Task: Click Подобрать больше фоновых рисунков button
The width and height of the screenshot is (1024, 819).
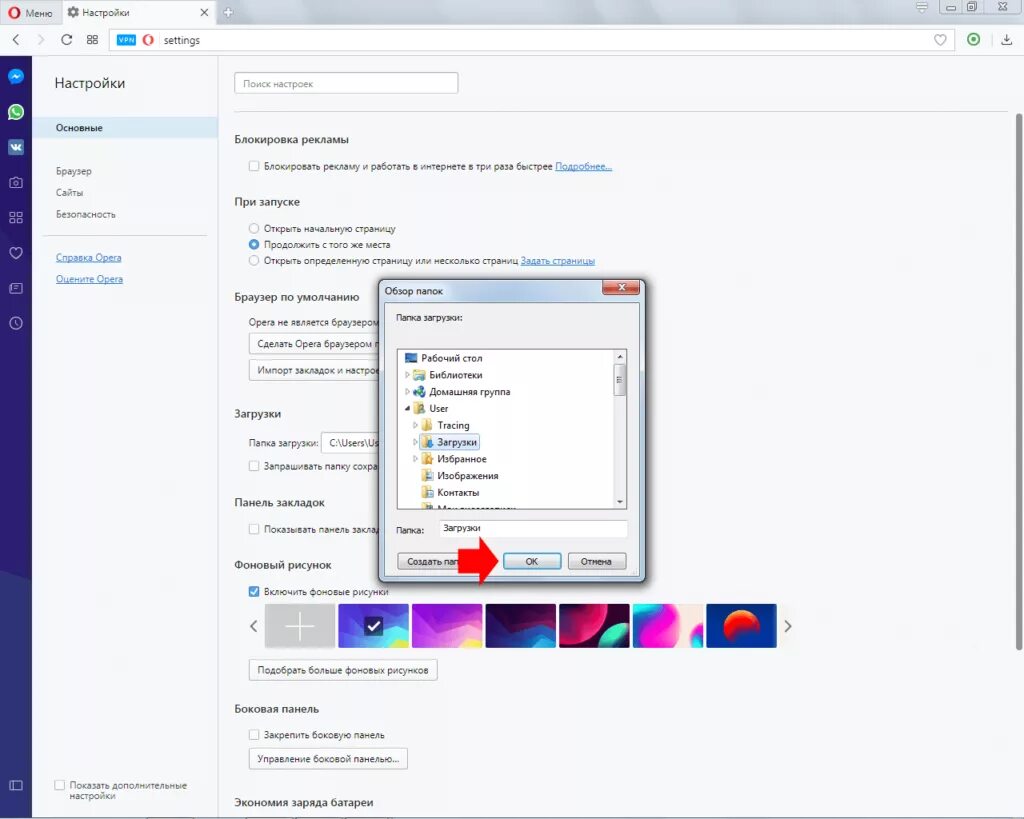Action: click(x=343, y=670)
